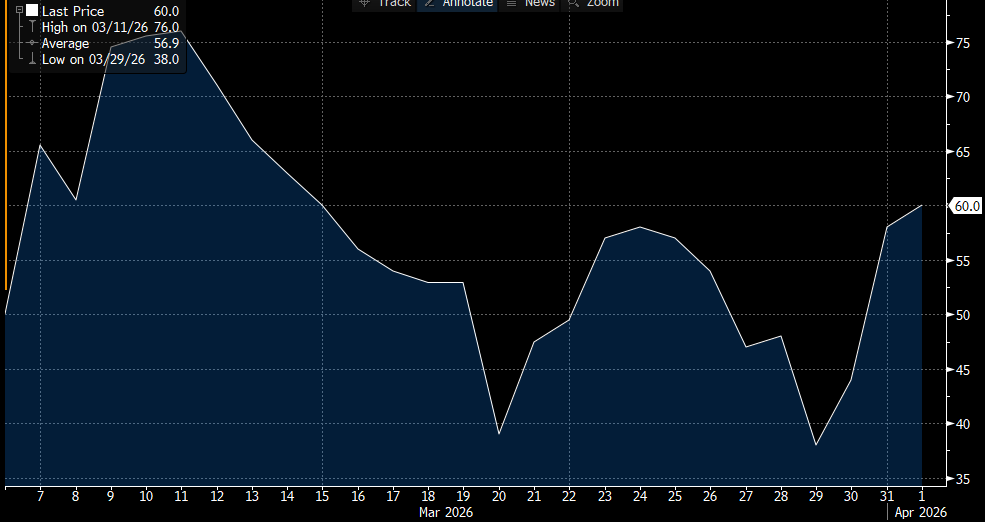Click the 38.0 low value in legend
Screen dimensions: 985x522
click(166, 59)
